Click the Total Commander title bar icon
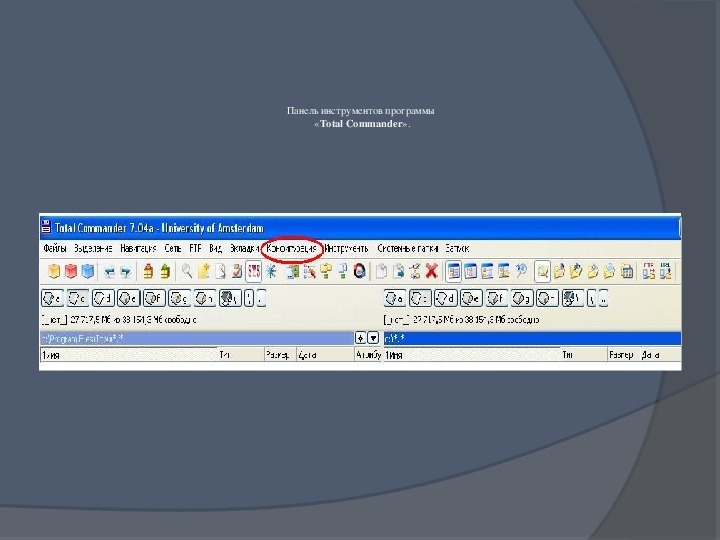 tap(46, 227)
